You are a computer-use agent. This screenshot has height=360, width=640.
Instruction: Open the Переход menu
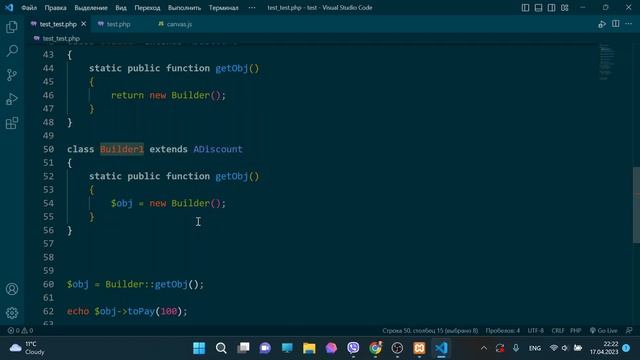[147, 8]
